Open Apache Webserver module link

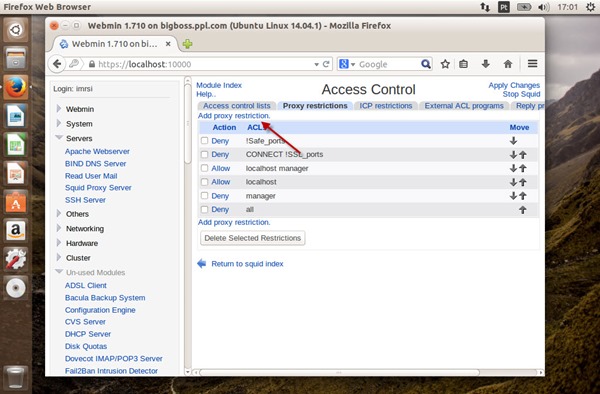pos(97,151)
